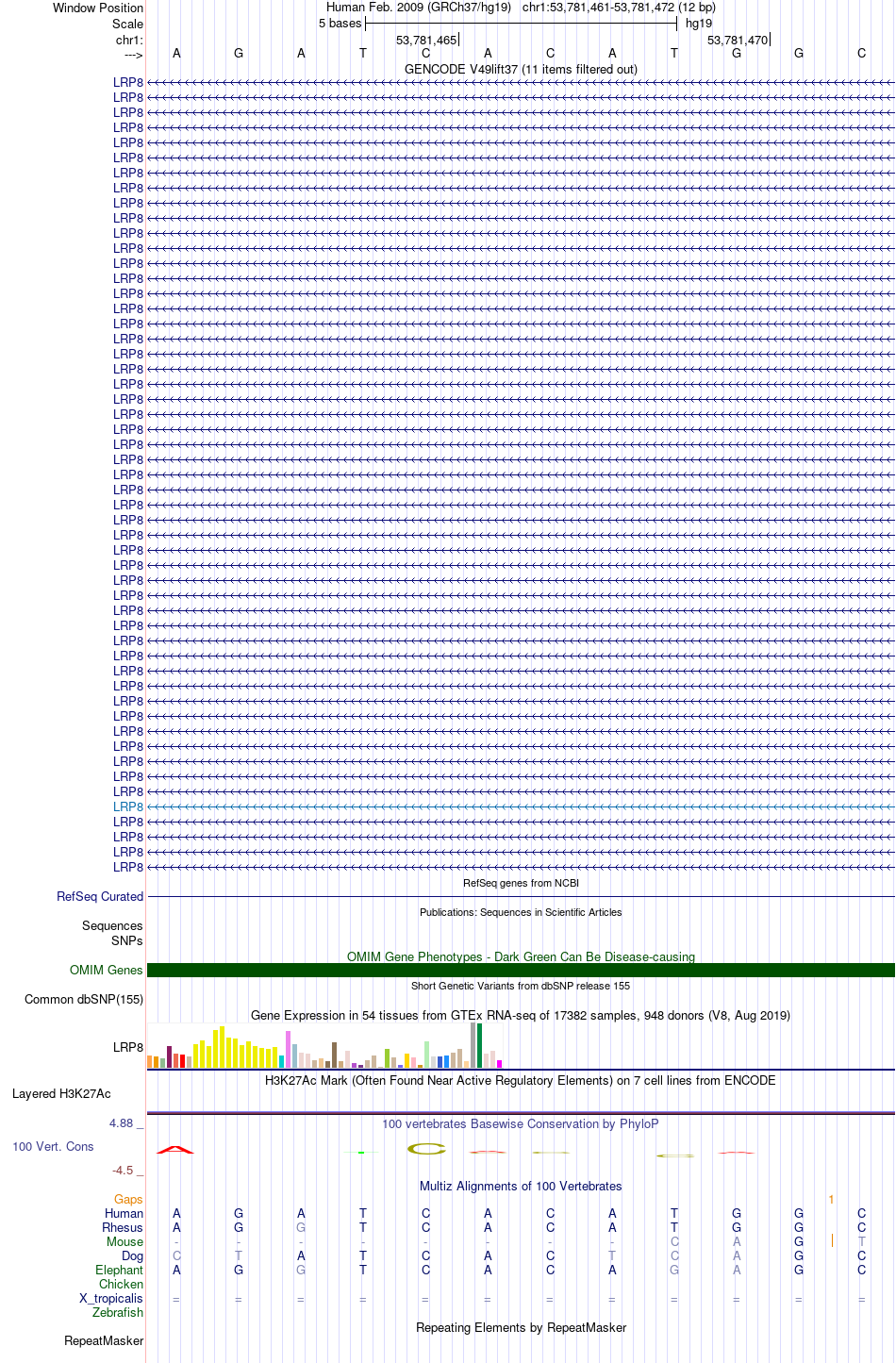The height and width of the screenshot is (1363, 896).
Task: Click 'Short Genetic Variants from dbSNP' title
Action: (x=521, y=986)
